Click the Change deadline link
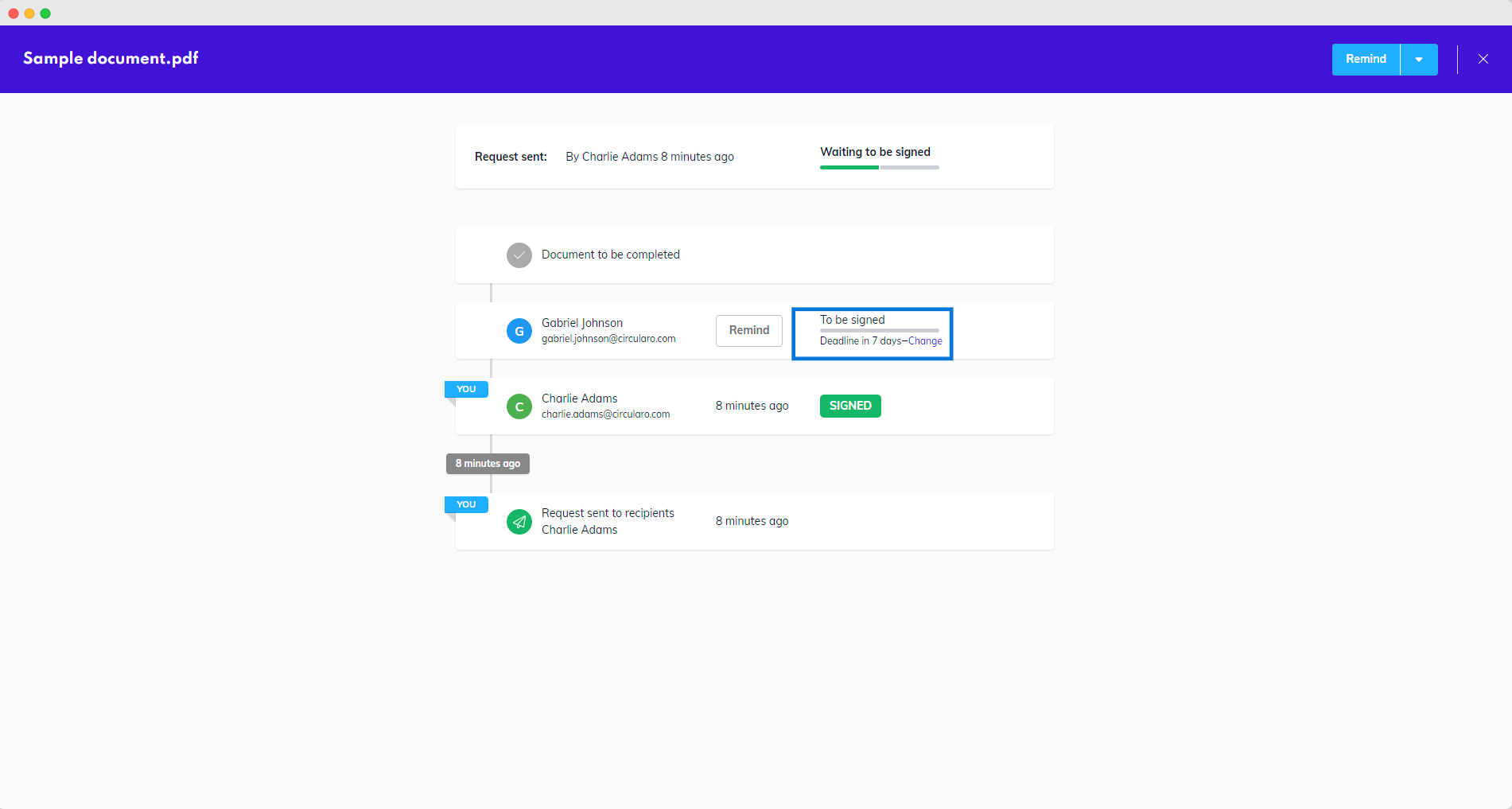The width and height of the screenshot is (1512, 809). 925,341
